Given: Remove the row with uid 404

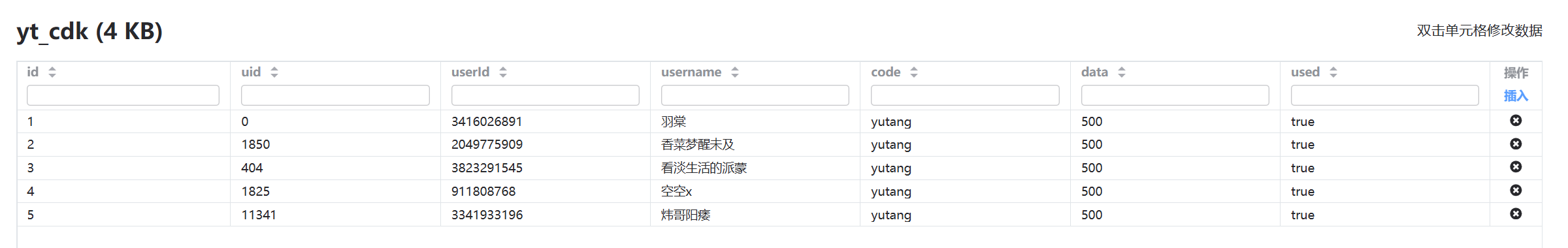Looking at the screenshot, I should coord(1516,167).
